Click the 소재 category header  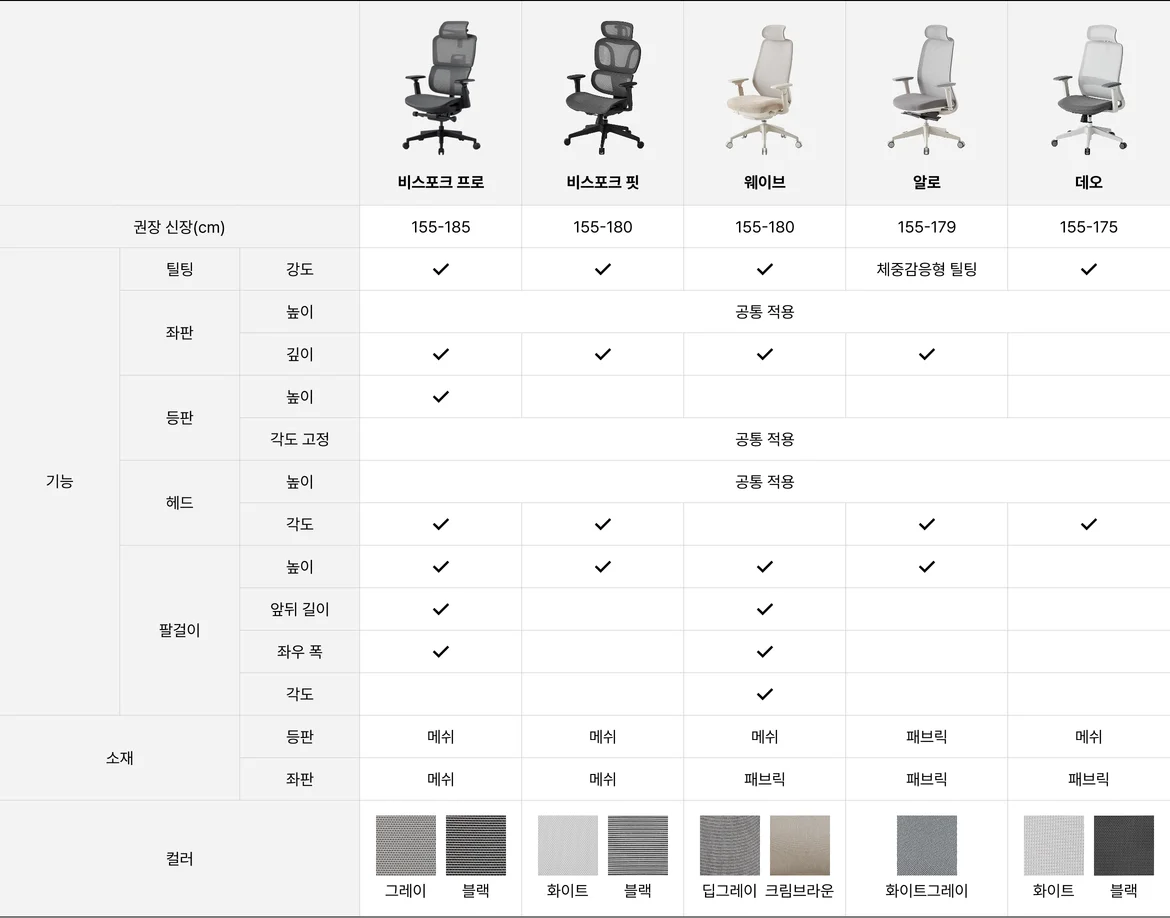119,758
